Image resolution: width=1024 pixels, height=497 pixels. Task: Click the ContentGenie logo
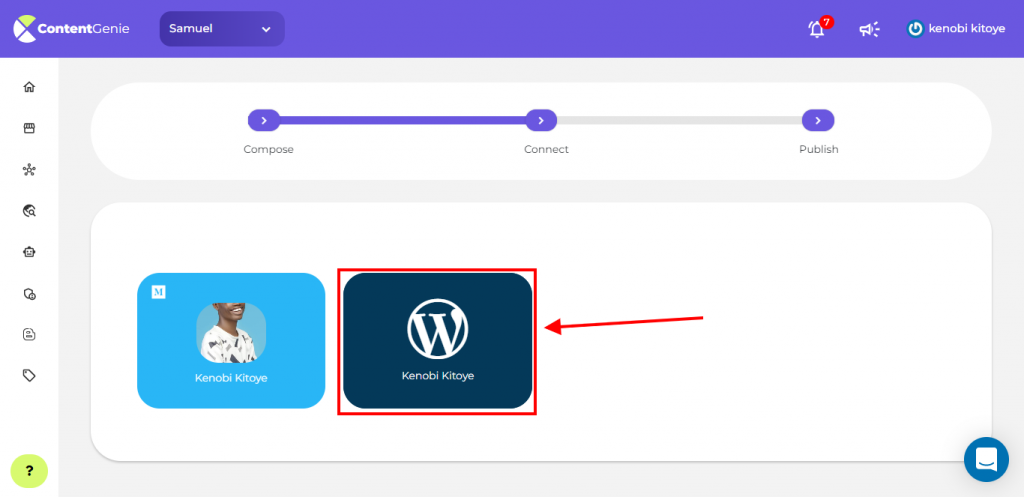pos(72,29)
